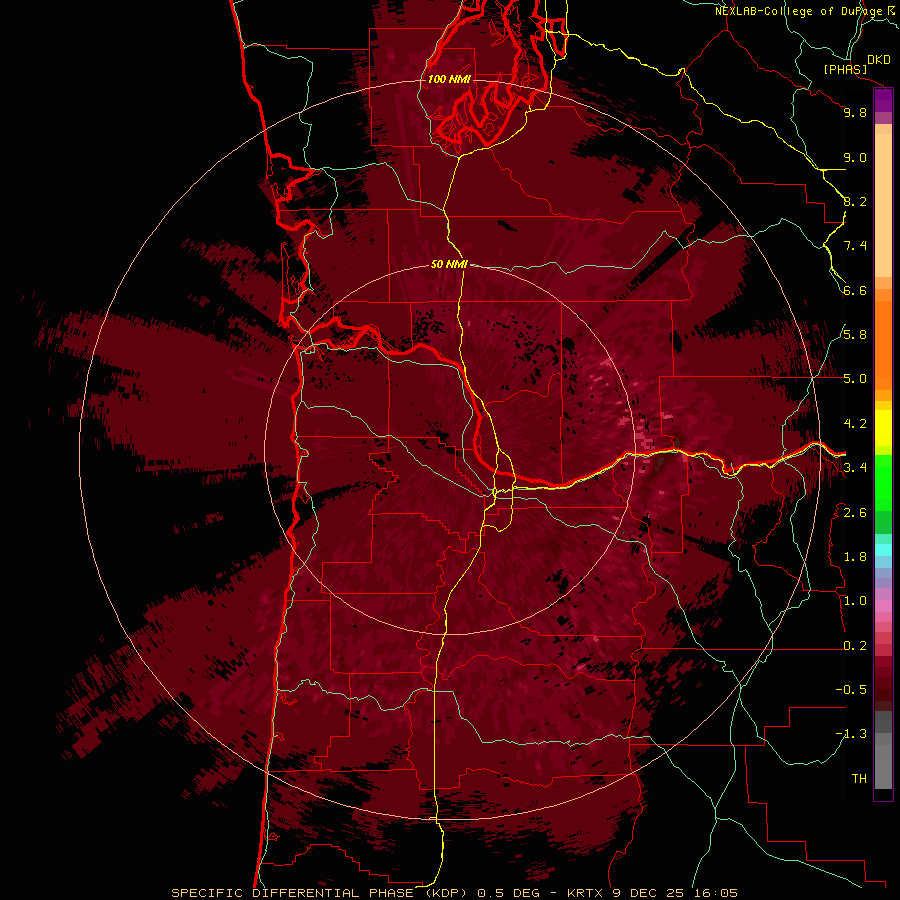Screen dimensions: 900x900
Task: Pick the purple segment atop the color bar
Action: (883, 100)
